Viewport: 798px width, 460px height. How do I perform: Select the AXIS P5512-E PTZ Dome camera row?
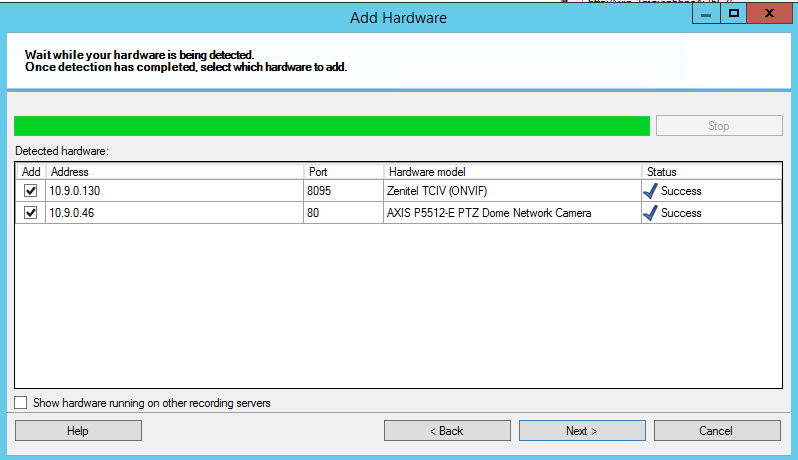(488, 213)
